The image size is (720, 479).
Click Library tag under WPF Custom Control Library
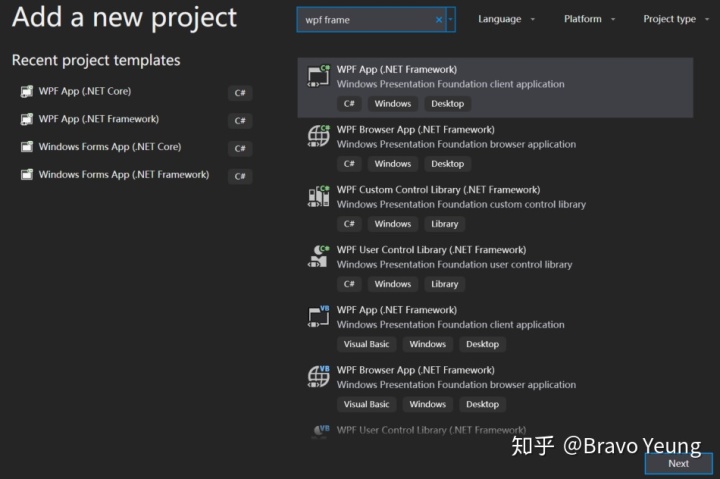pos(444,224)
